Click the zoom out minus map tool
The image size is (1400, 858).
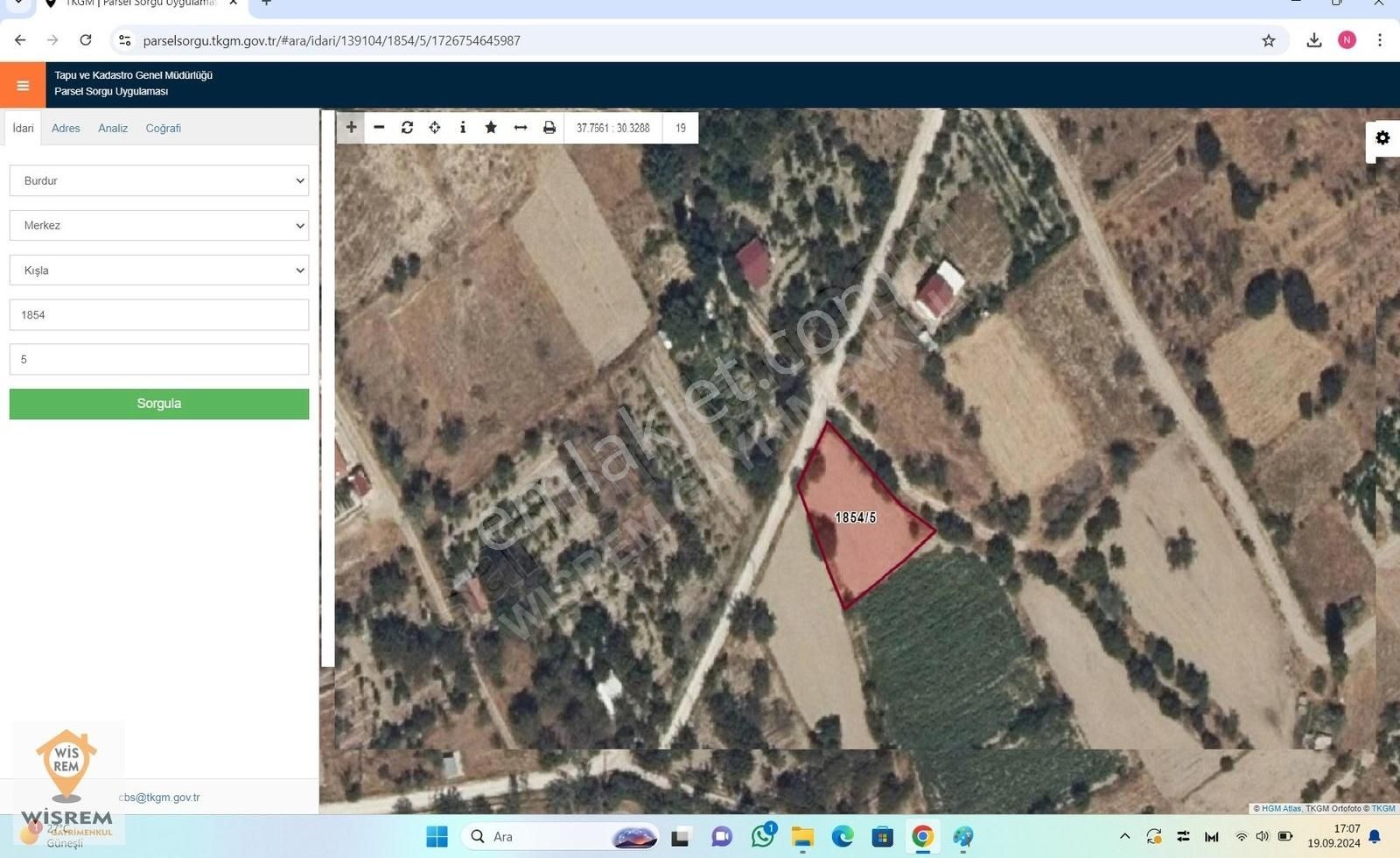coord(379,128)
